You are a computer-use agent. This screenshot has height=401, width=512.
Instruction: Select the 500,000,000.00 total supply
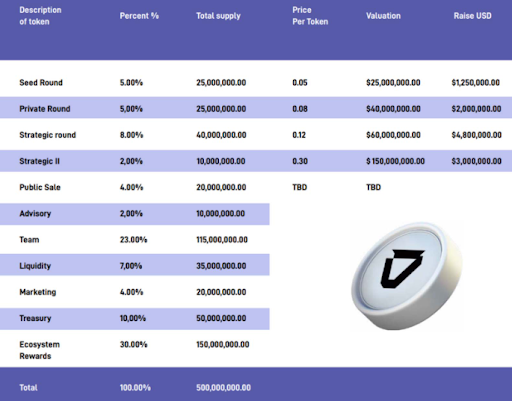(x=223, y=388)
